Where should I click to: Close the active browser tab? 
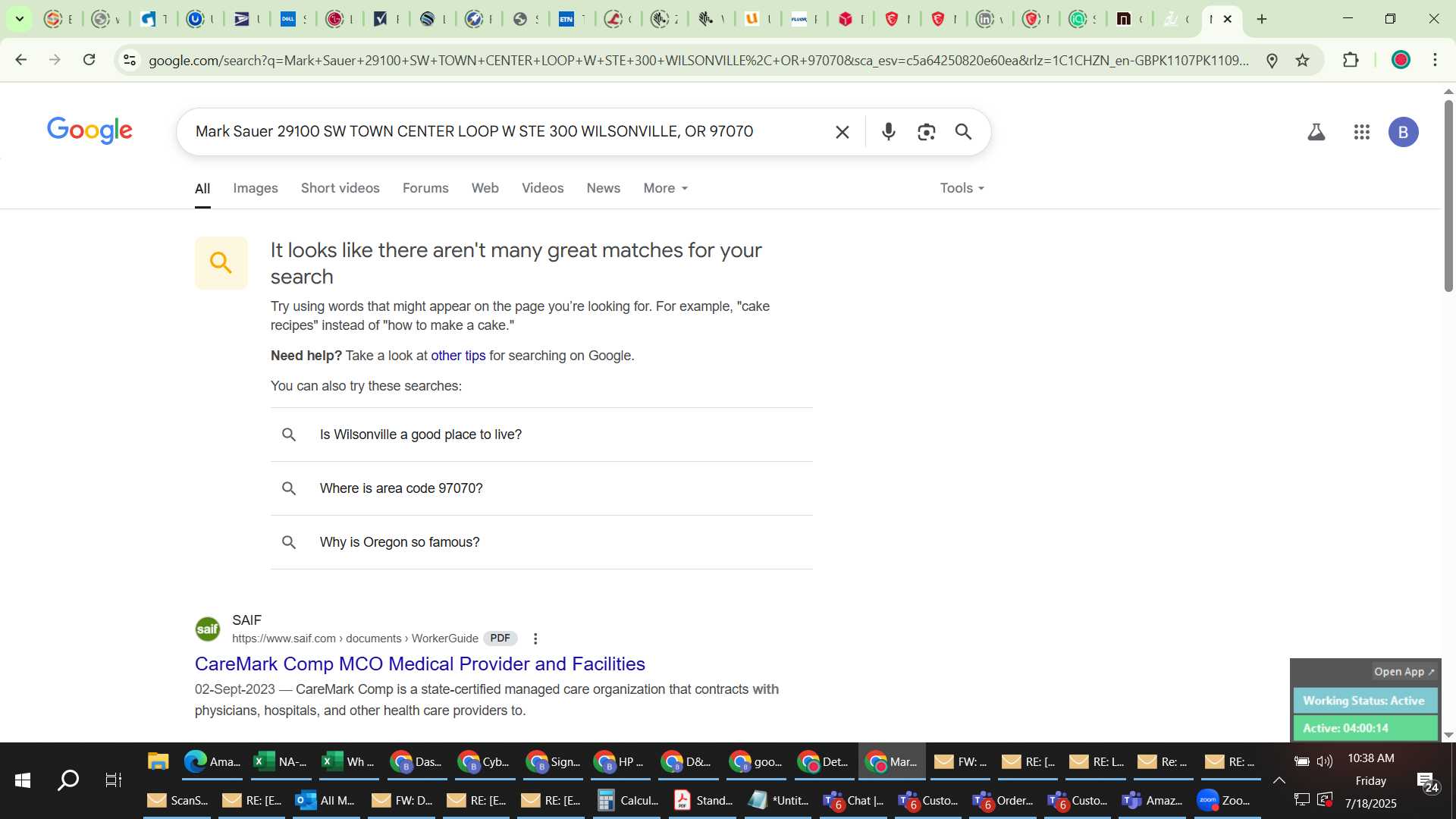pos(1228,19)
